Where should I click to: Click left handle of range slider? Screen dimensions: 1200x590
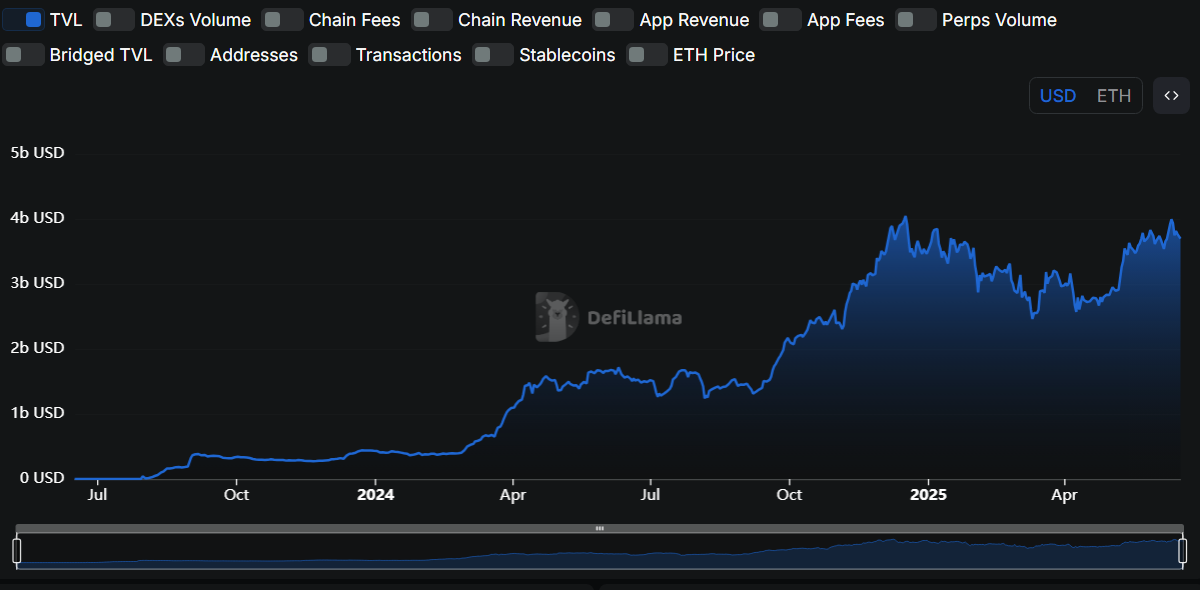point(17,550)
